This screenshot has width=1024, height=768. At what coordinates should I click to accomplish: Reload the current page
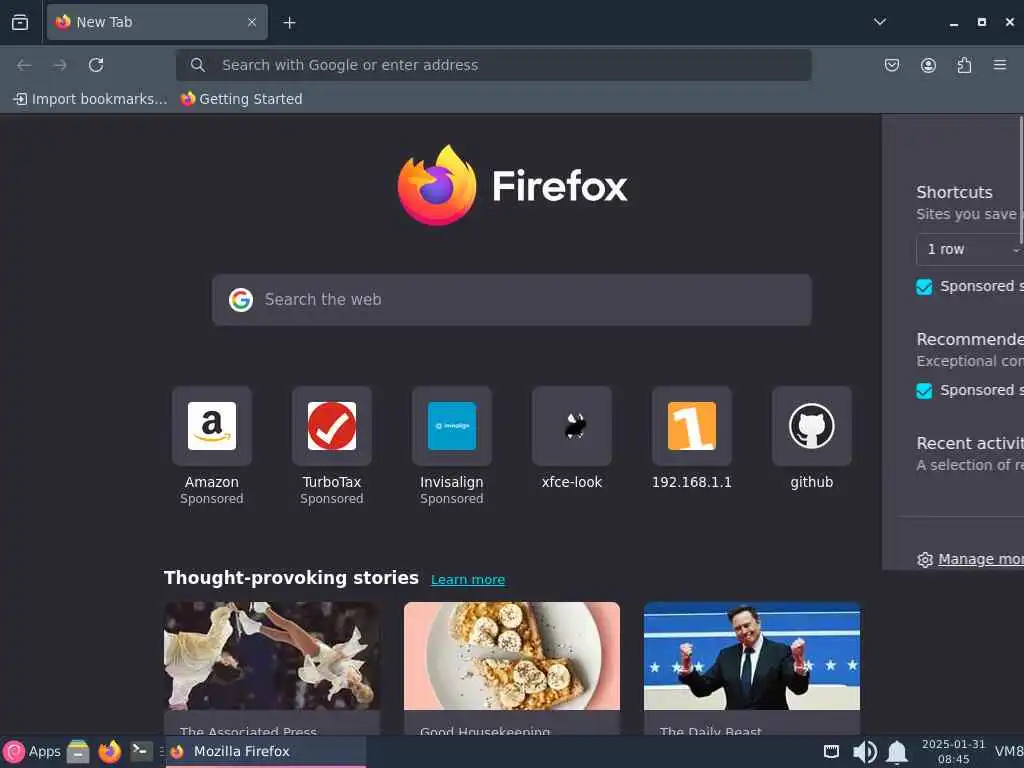96,65
